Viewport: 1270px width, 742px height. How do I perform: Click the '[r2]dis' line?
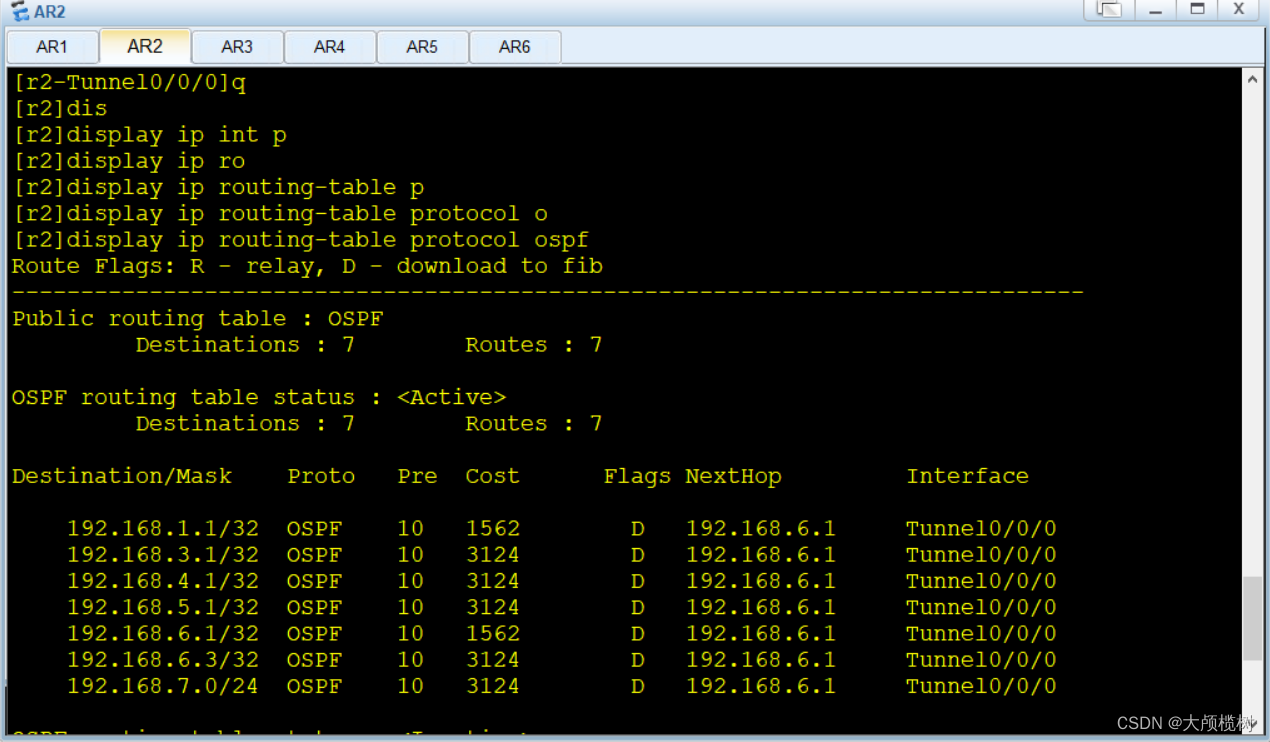[x=60, y=108]
